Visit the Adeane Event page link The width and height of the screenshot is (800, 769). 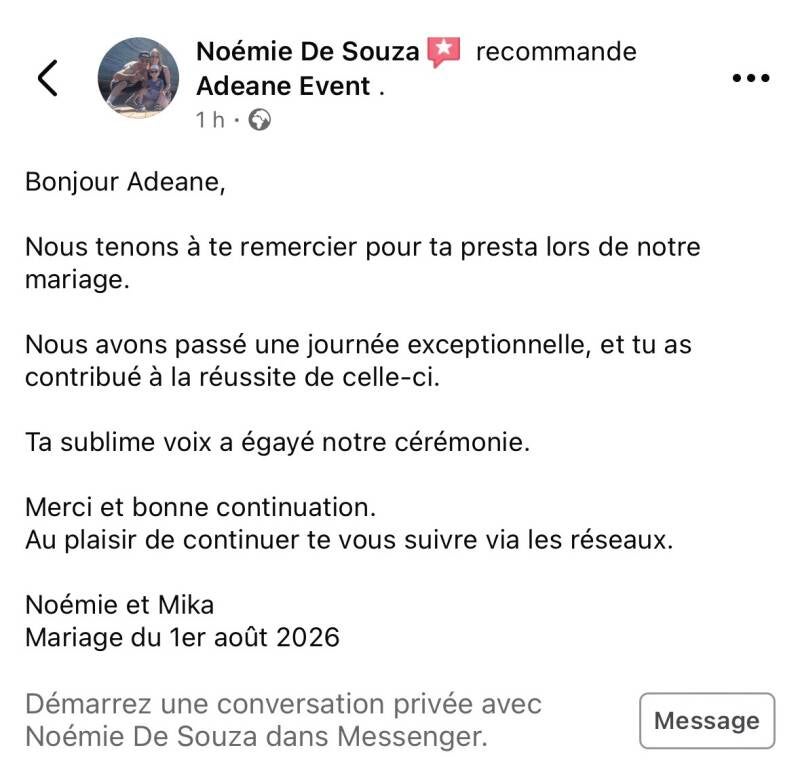(284, 86)
